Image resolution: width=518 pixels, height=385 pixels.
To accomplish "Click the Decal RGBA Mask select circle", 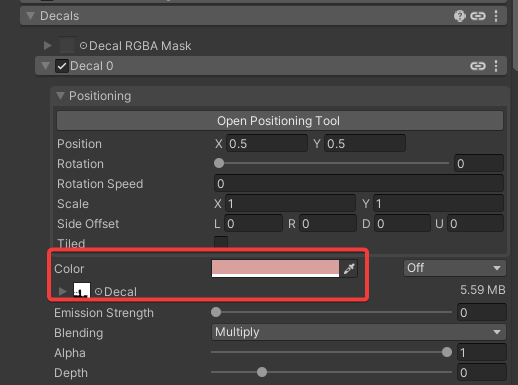I will pos(83,46).
